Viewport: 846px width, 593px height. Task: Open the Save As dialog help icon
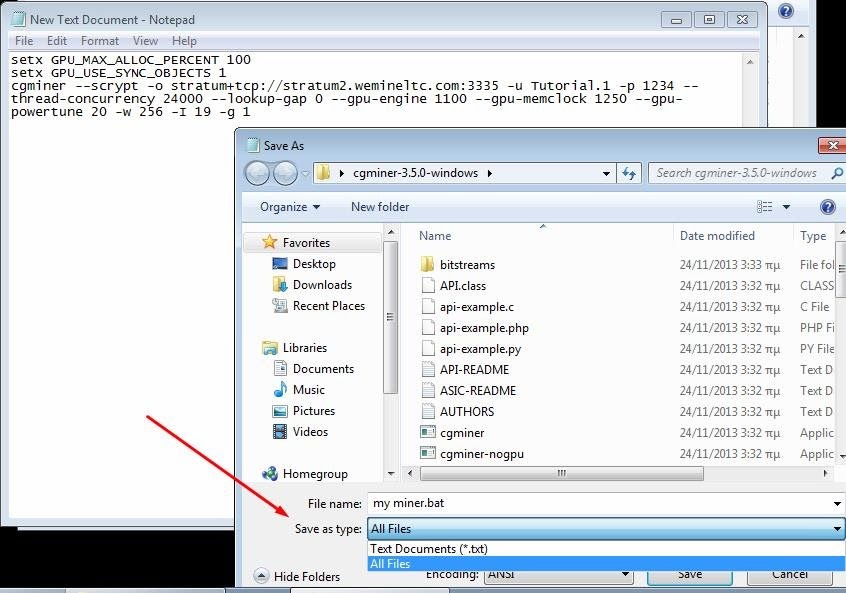tap(828, 207)
